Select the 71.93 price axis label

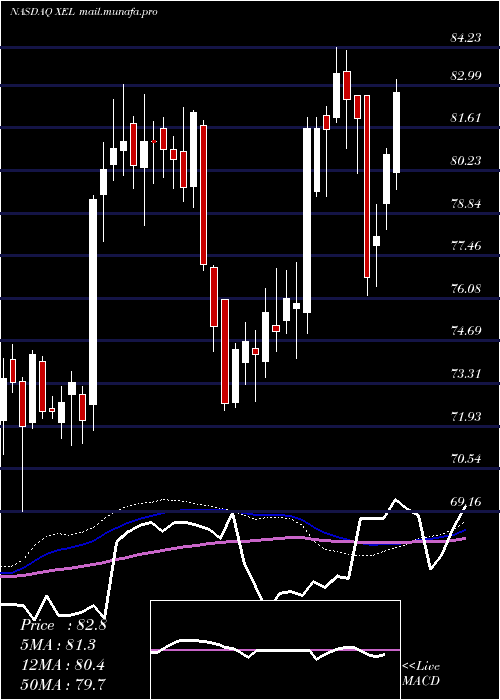tap(466, 417)
